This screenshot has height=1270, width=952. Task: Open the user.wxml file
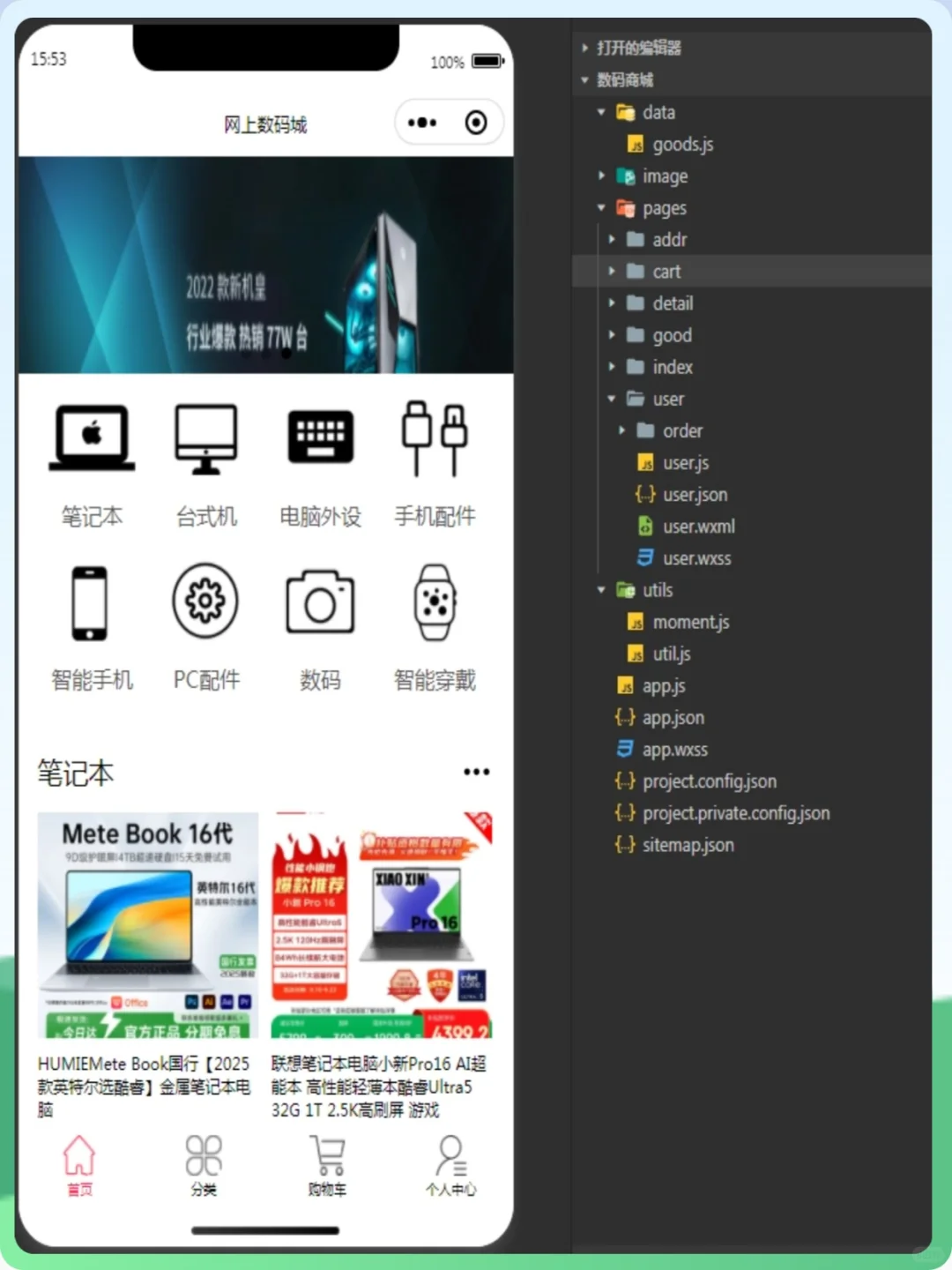[698, 527]
